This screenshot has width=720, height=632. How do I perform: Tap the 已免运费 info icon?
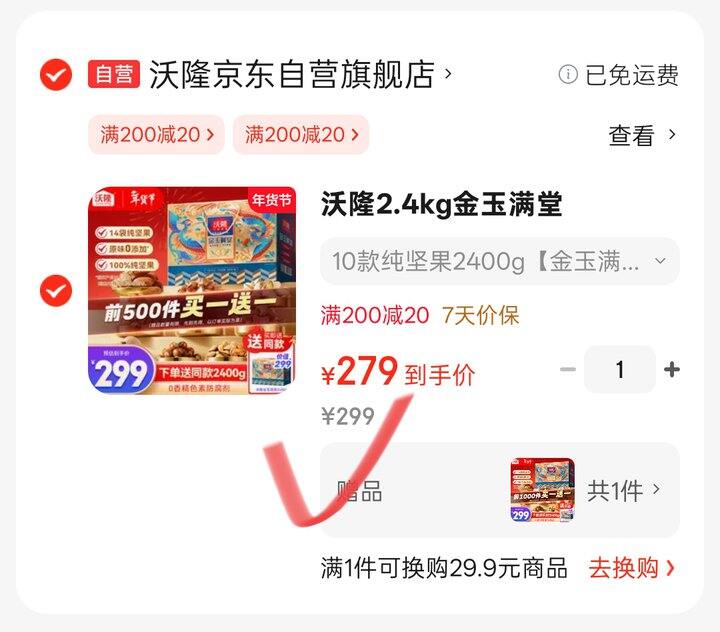[x=568, y=74]
